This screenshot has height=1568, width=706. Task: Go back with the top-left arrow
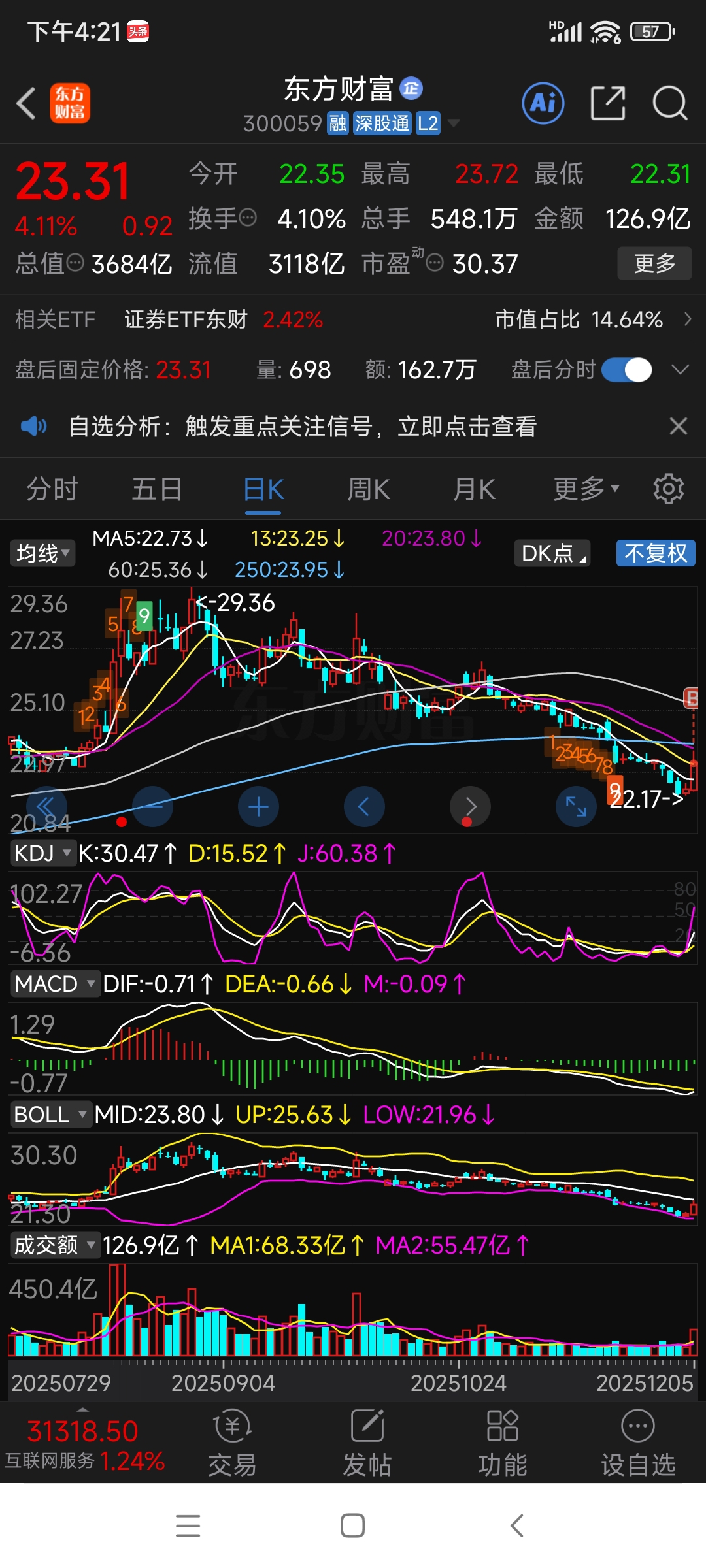coord(26,103)
